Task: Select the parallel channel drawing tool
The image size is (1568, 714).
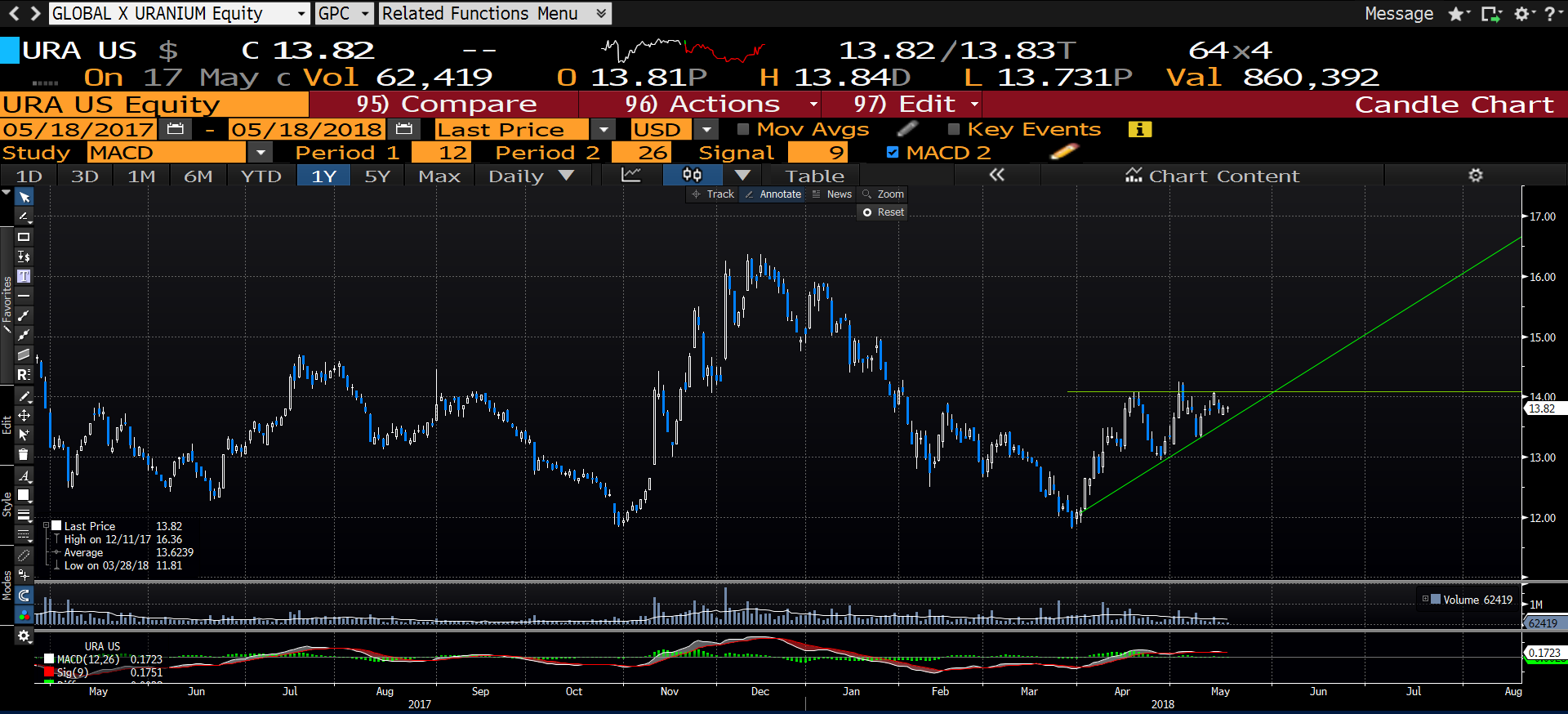Action: 24,355
